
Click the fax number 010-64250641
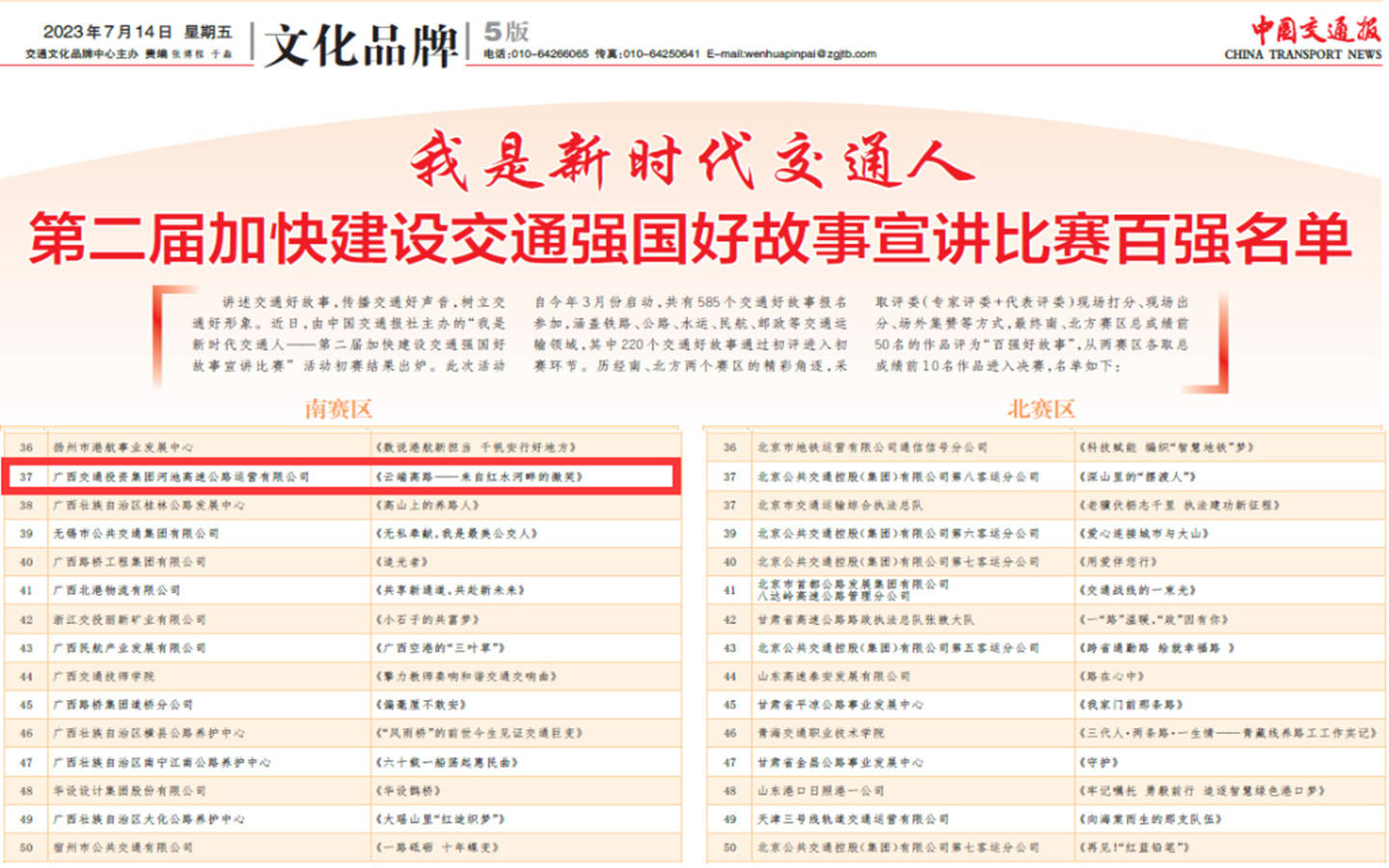[x=661, y=54]
